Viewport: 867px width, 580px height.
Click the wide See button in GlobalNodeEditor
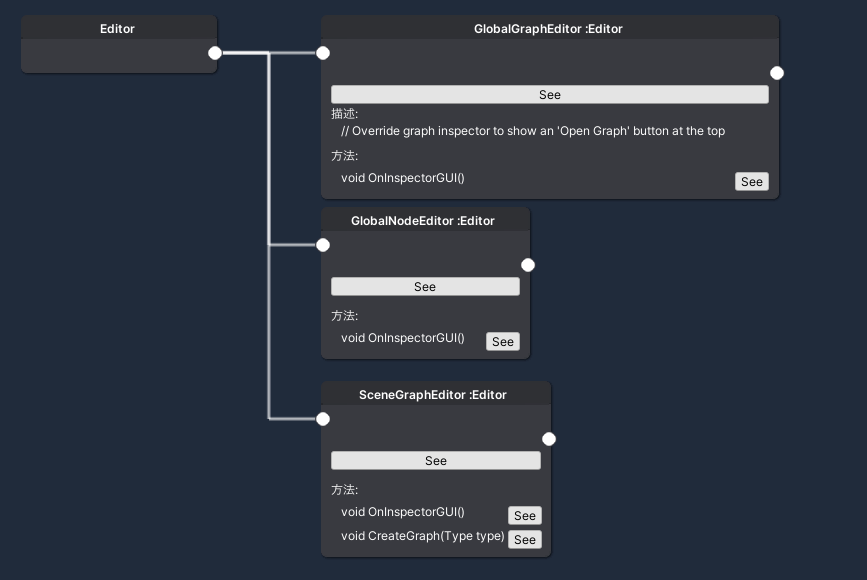click(425, 286)
